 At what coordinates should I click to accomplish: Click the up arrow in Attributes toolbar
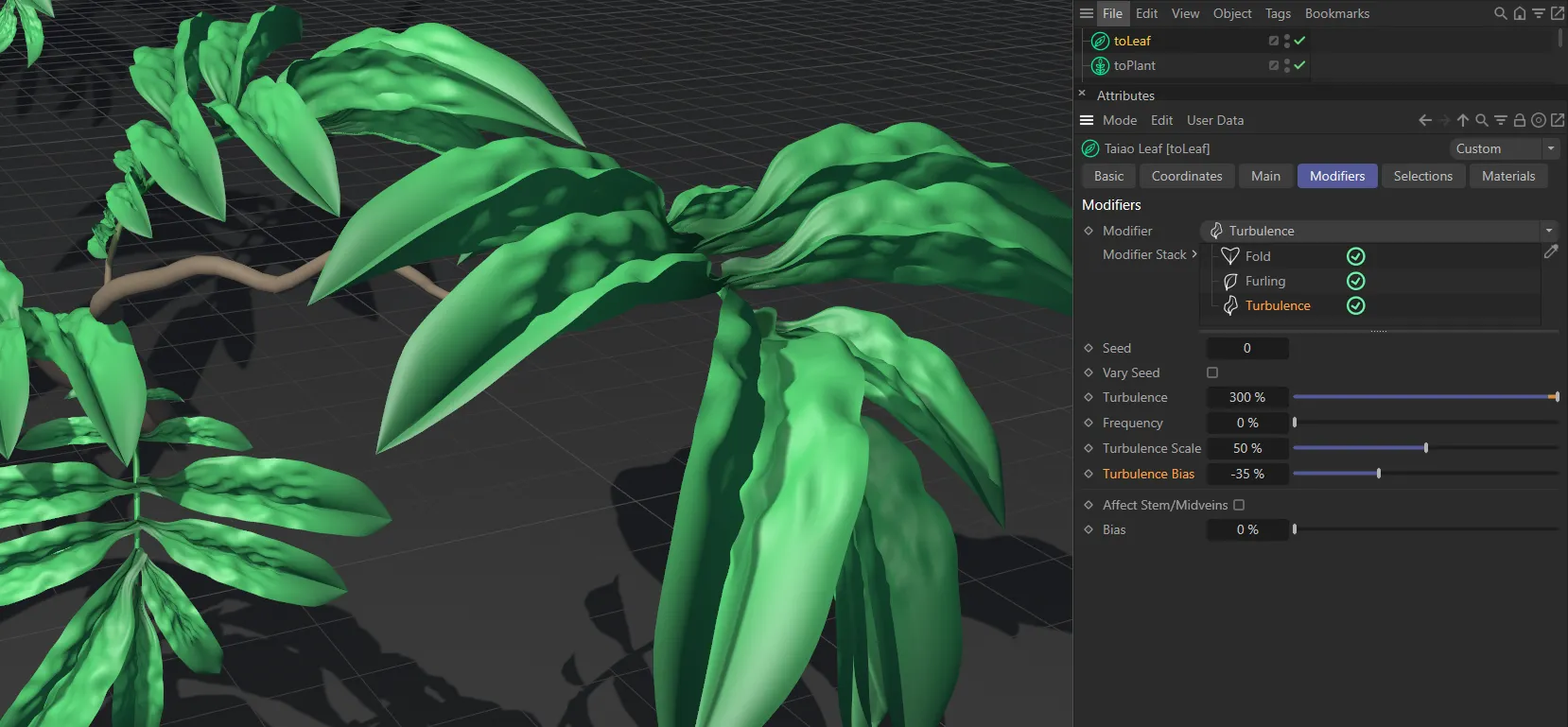pos(1463,120)
